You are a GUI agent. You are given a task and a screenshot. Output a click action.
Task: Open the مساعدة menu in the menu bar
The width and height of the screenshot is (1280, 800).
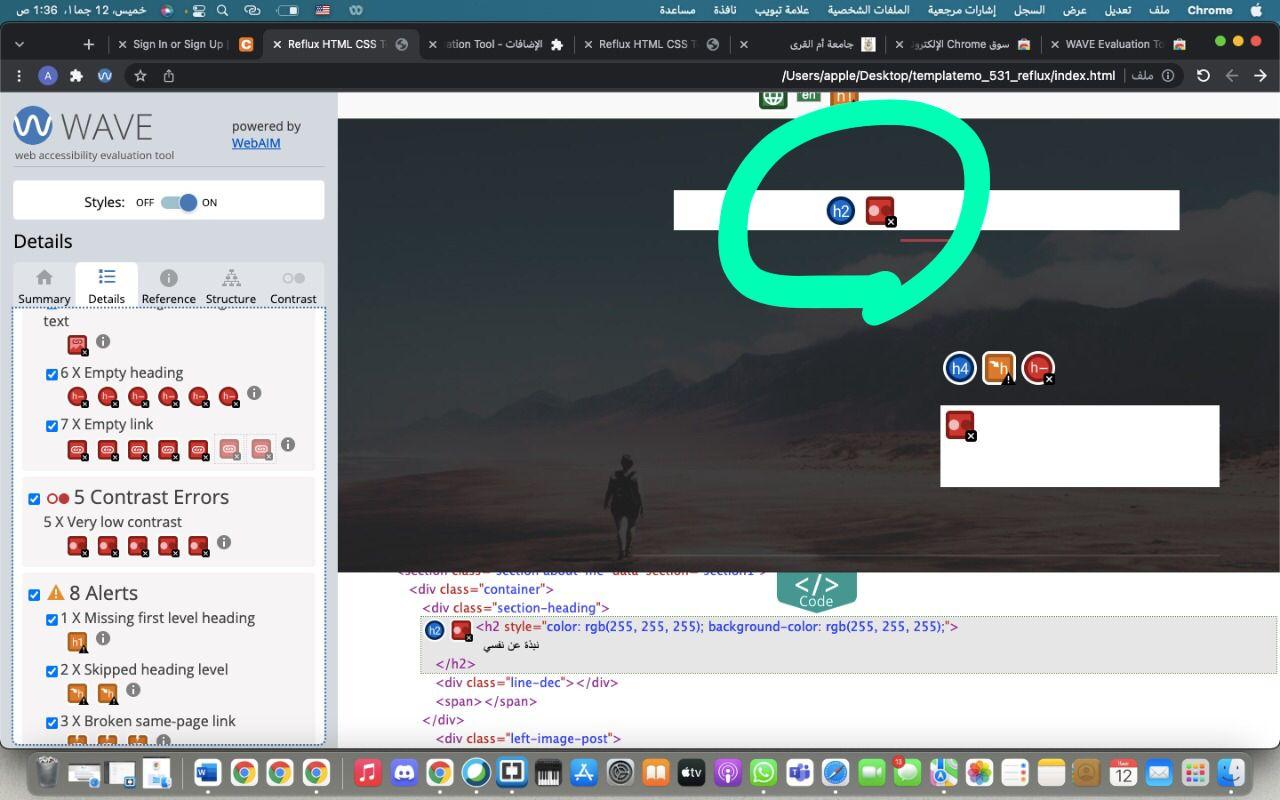pyautogui.click(x=677, y=10)
